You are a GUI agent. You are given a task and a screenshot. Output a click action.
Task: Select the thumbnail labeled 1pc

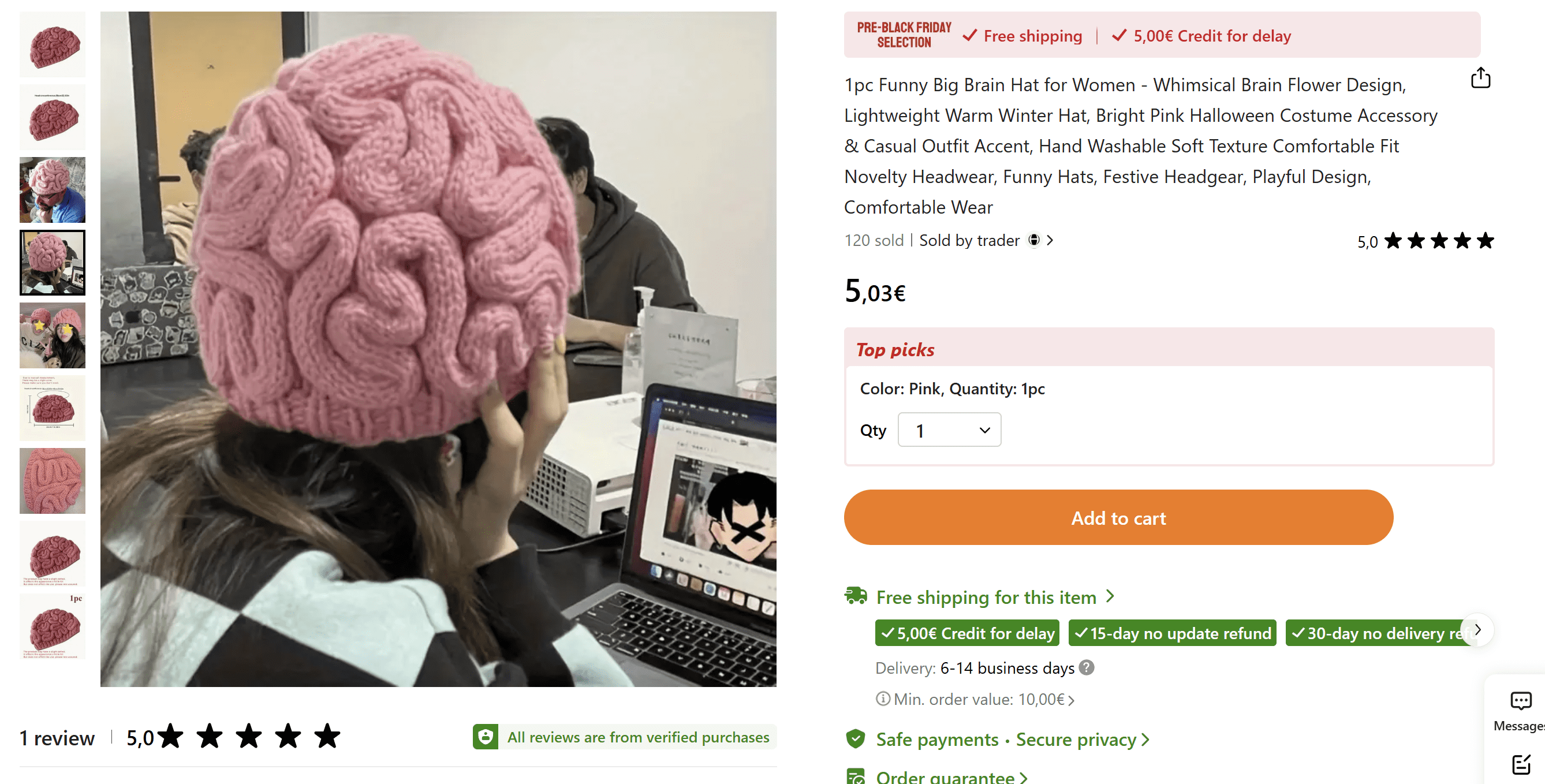tap(53, 626)
